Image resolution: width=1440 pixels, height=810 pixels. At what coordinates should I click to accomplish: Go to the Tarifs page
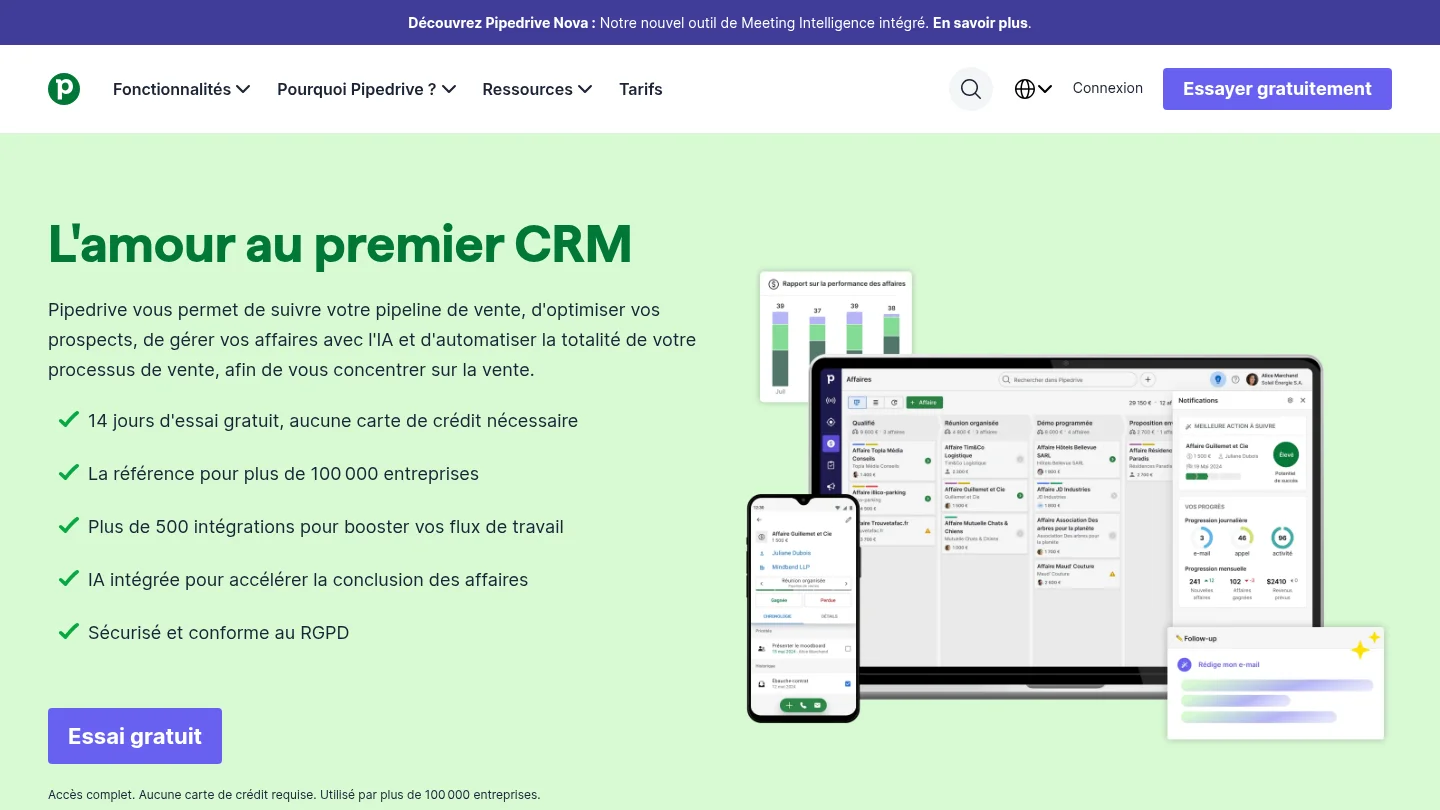click(641, 89)
